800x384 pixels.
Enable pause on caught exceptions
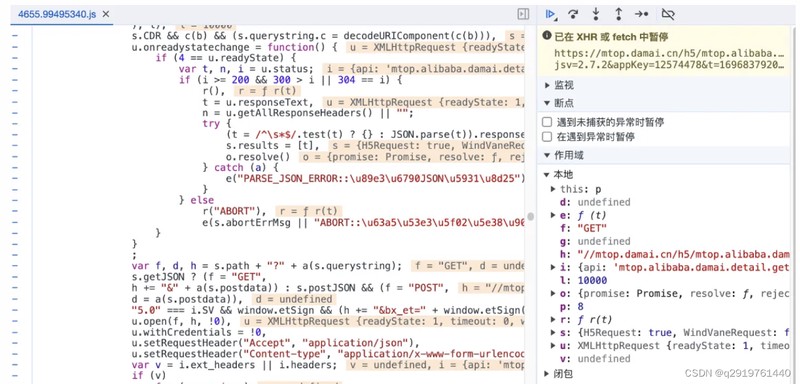point(547,137)
